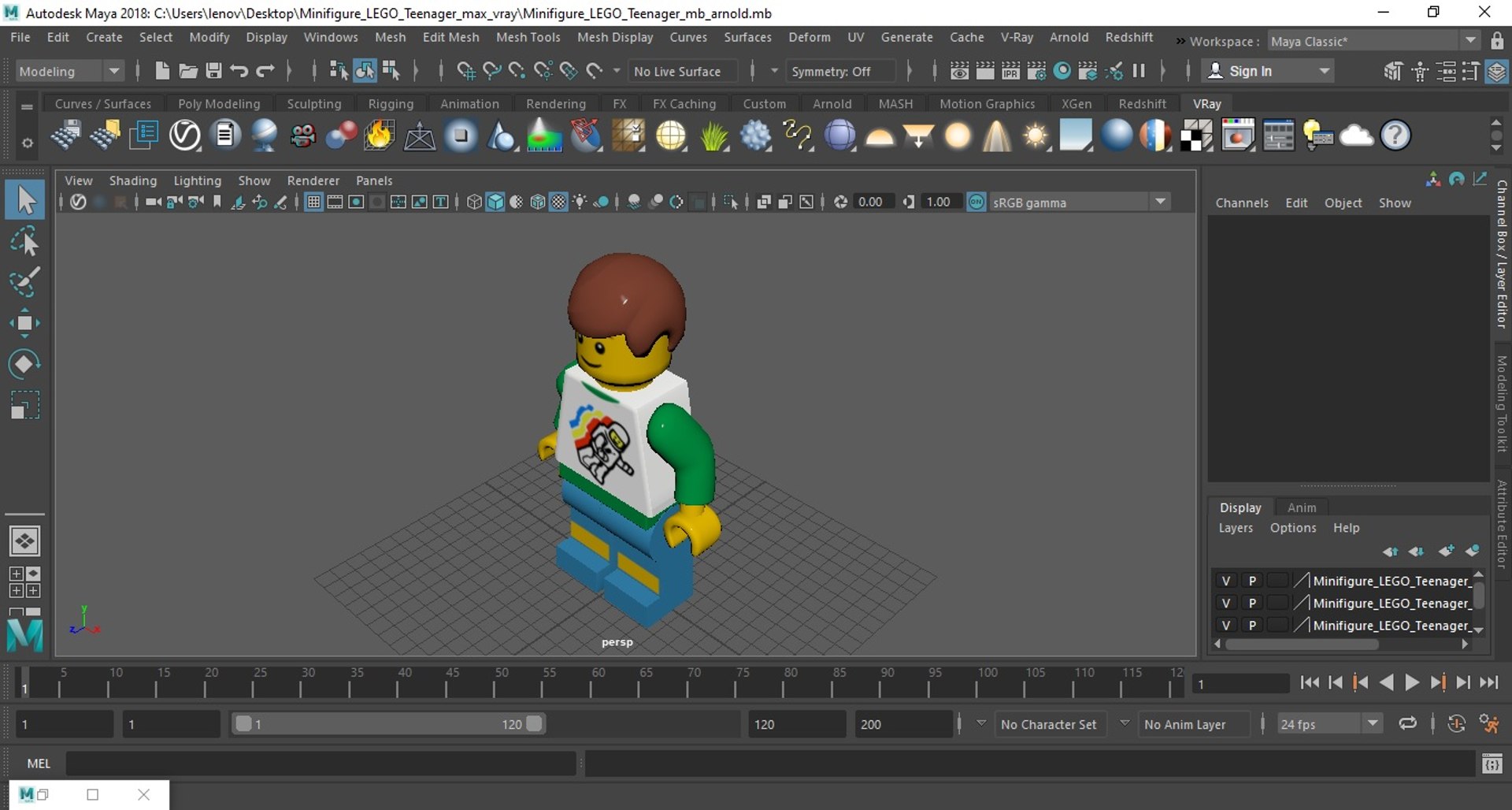Image resolution: width=1512 pixels, height=810 pixels.
Task: Click the four-pane layout icon
Action: [24, 582]
